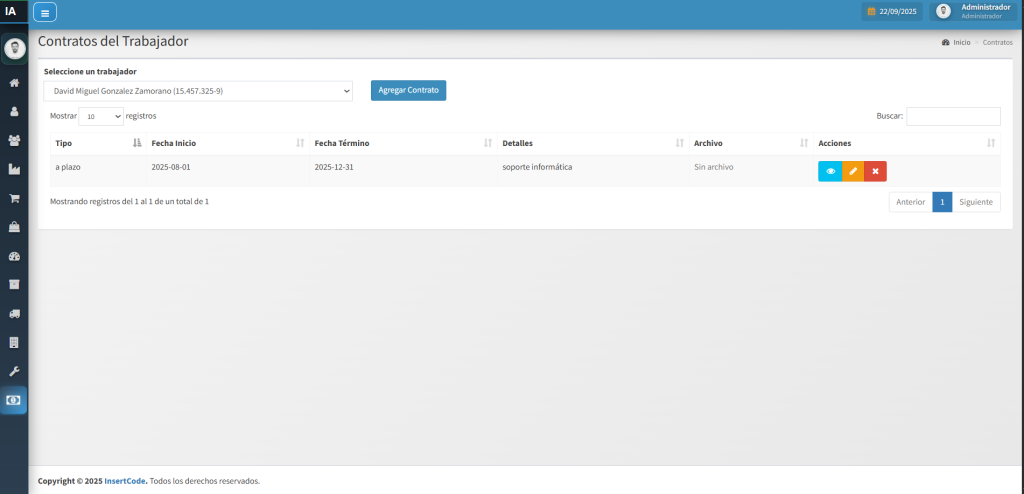The image size is (1024, 494).
Task: Sort the table by the Tipo column
Action: tap(95, 144)
